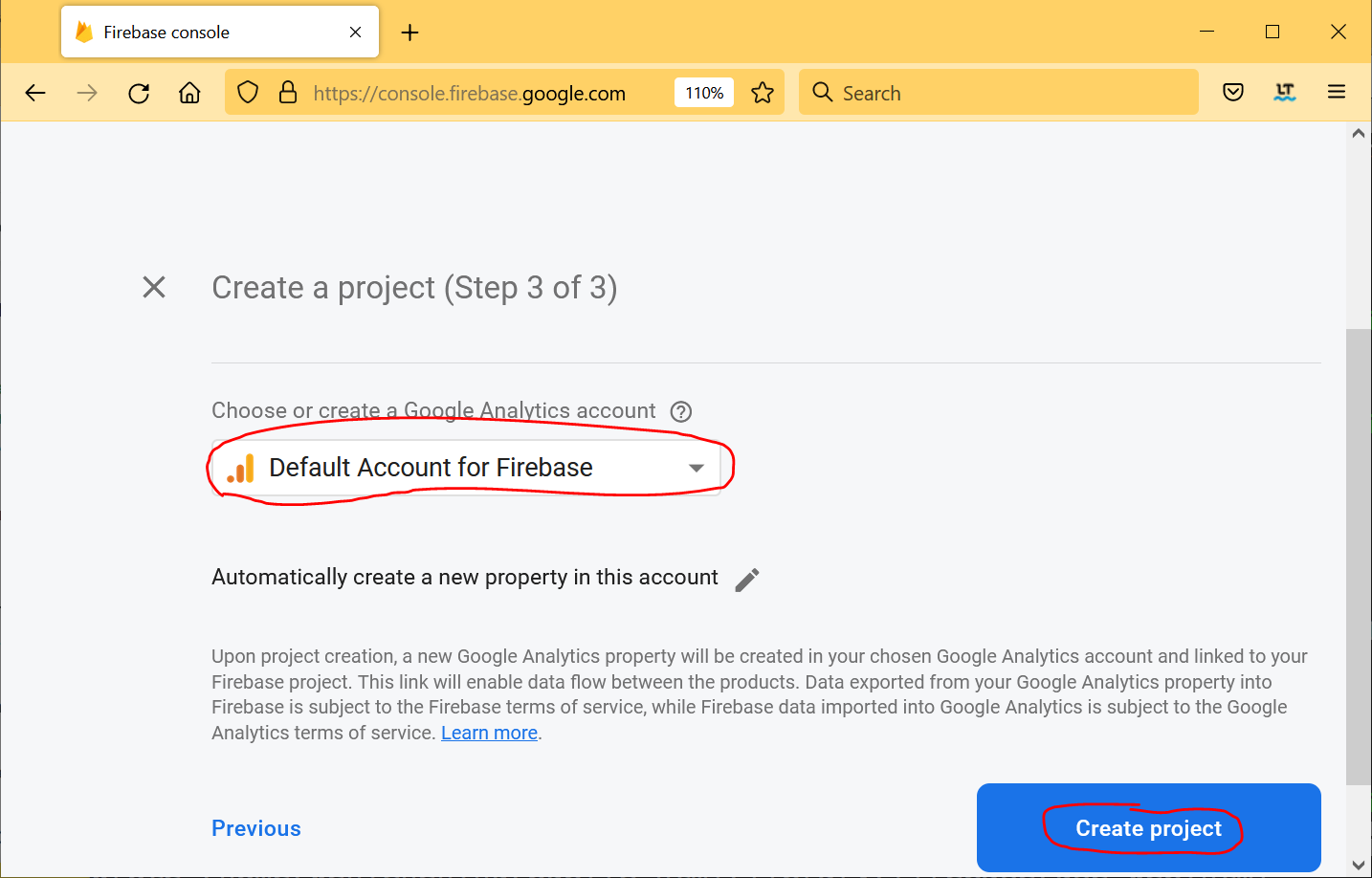The width and height of the screenshot is (1372, 878).
Task: Edit the automatic property setting pencil icon
Action: [x=747, y=580]
